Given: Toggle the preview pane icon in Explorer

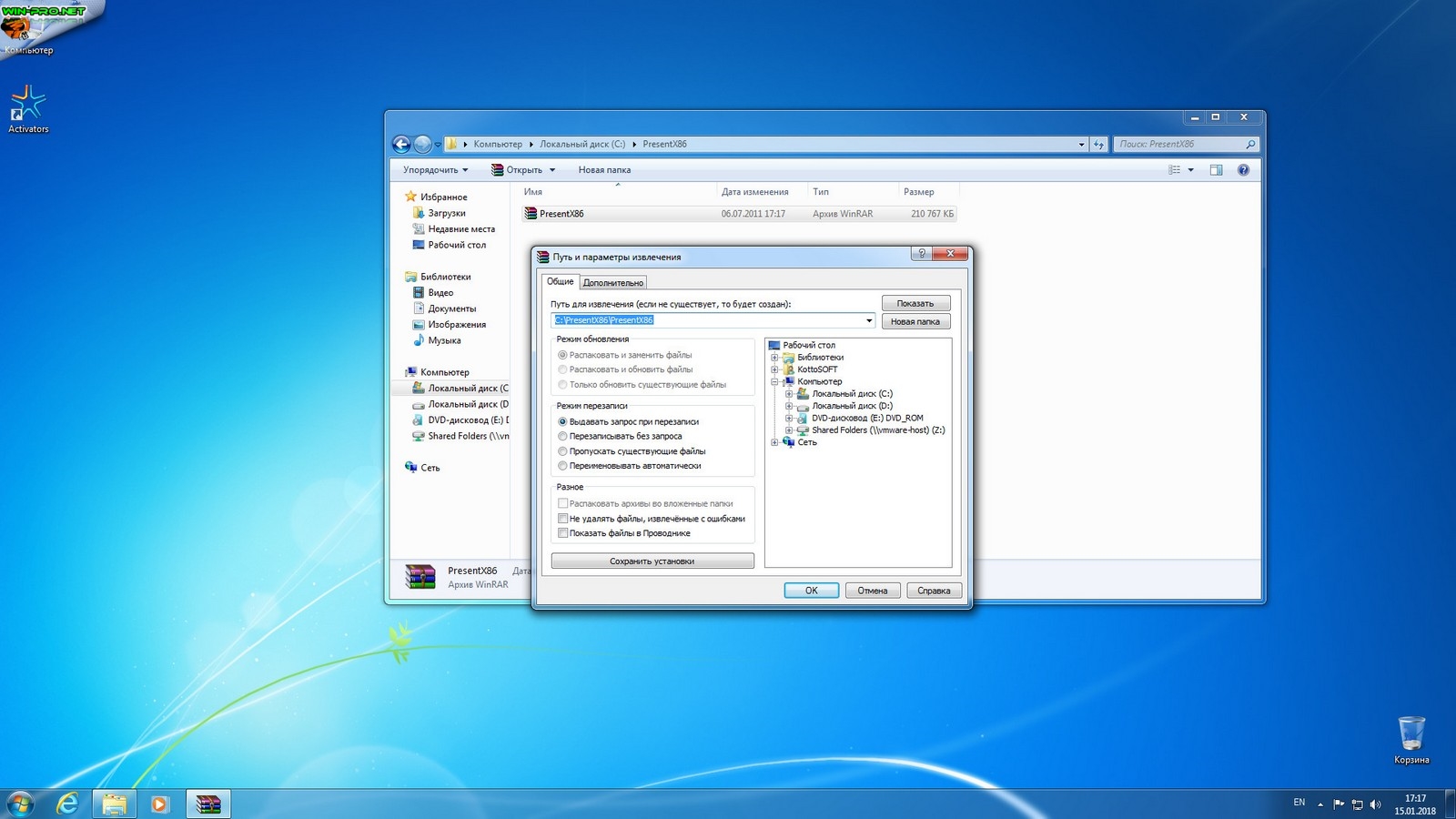Looking at the screenshot, I should point(1216,170).
